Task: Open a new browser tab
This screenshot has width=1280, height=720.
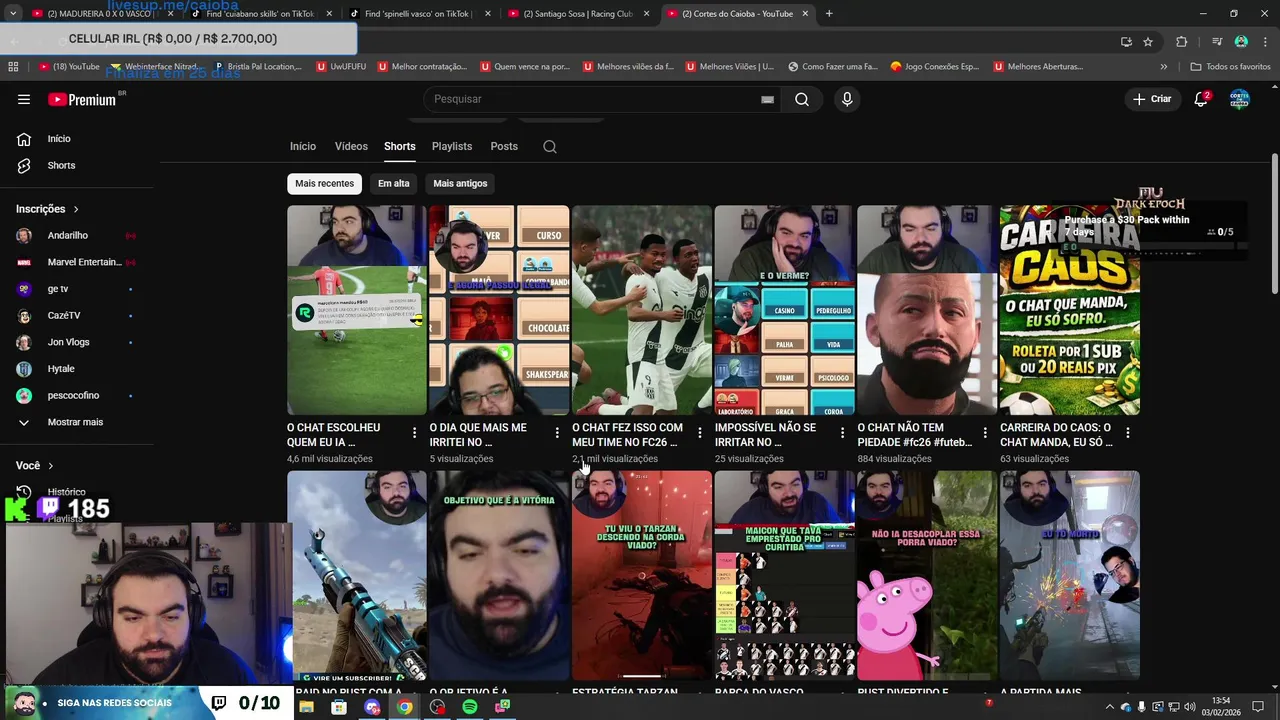Action: pos(829,14)
